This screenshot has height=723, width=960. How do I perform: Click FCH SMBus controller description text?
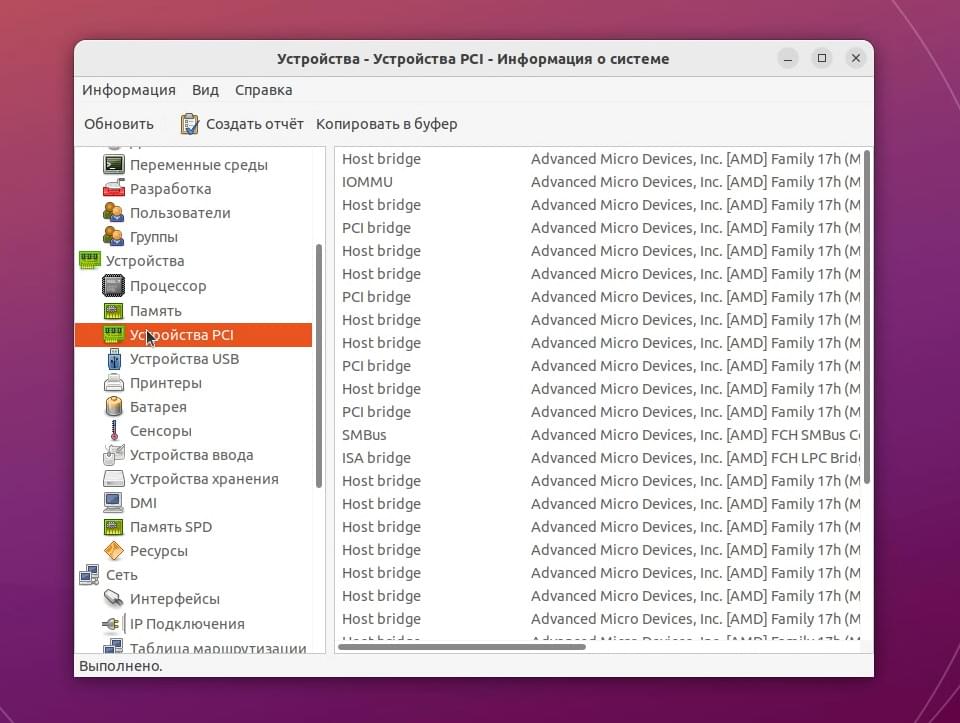coord(696,435)
